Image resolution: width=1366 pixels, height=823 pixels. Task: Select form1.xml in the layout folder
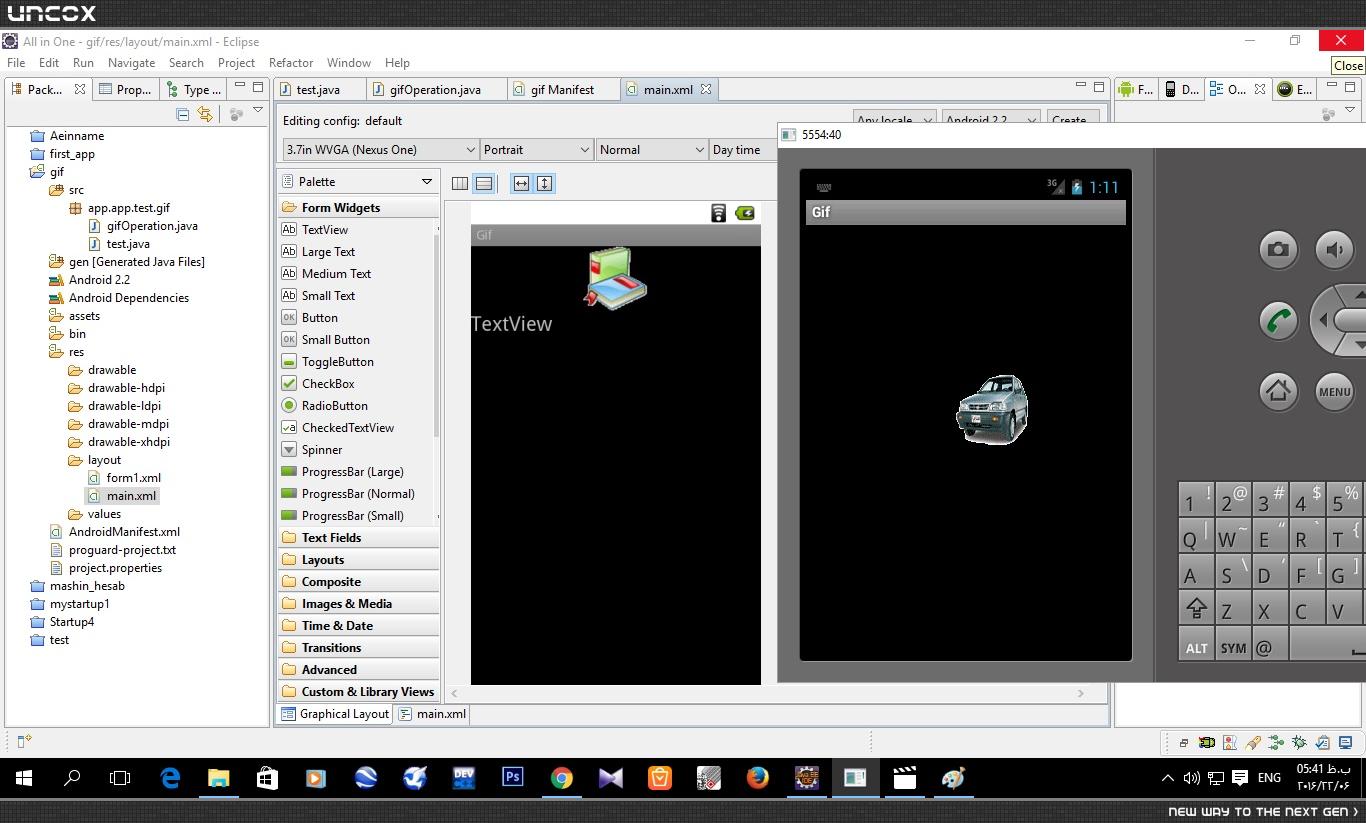[x=133, y=478]
